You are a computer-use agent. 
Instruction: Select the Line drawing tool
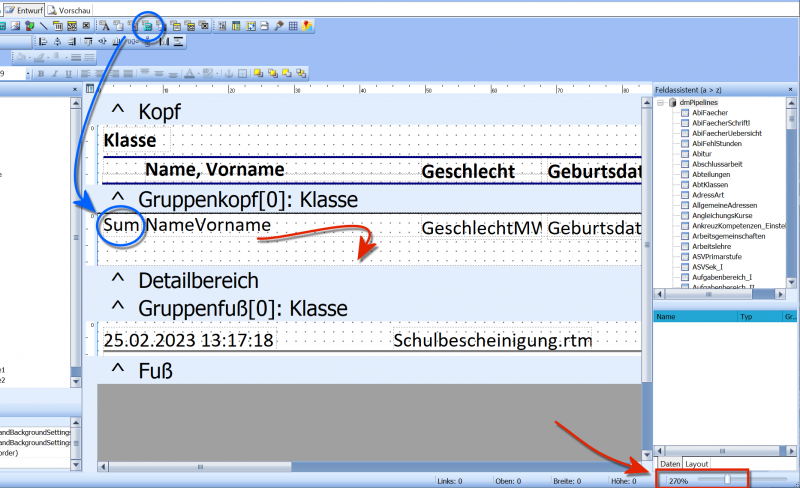click(x=43, y=26)
